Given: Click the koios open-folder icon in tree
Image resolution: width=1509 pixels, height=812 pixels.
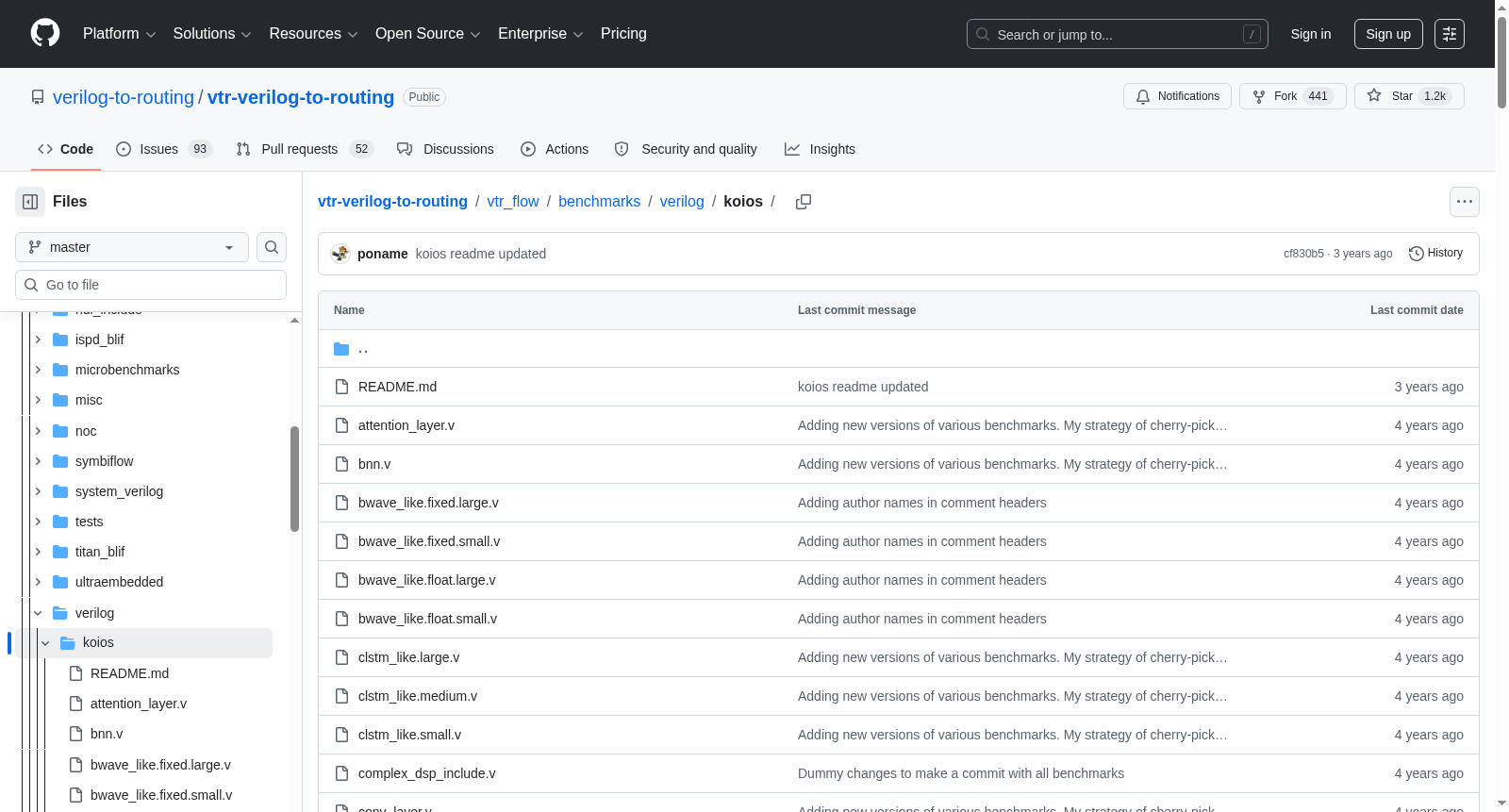Looking at the screenshot, I should pos(68,643).
